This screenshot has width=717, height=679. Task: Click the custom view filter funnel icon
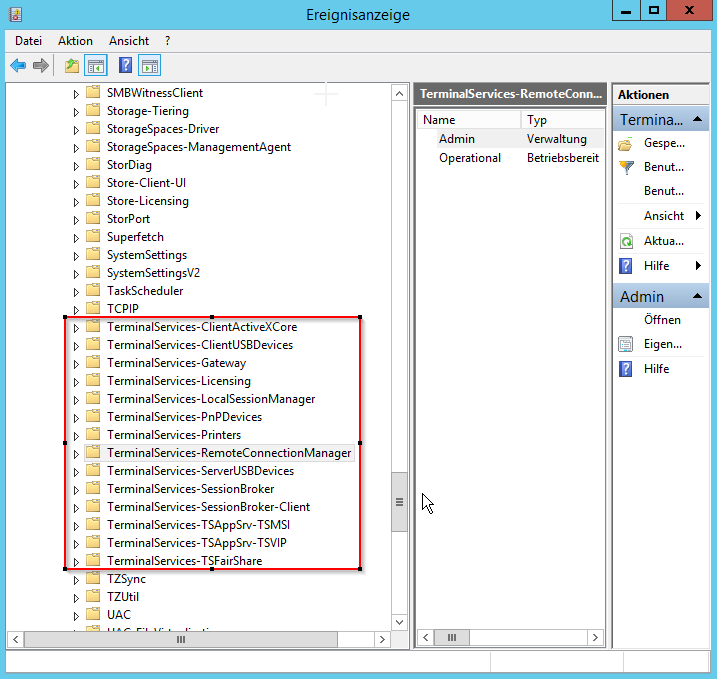pos(626,167)
